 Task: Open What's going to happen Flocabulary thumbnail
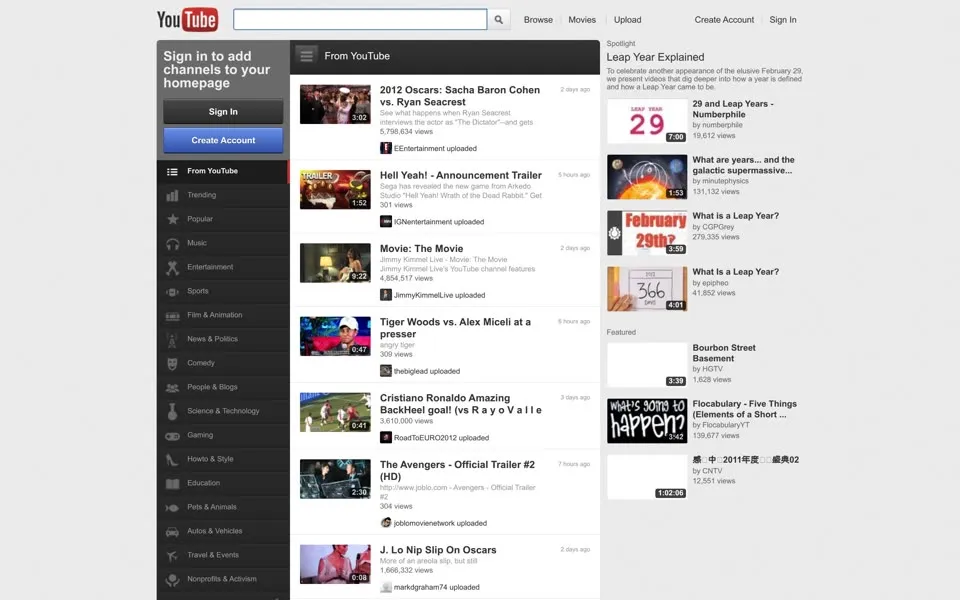click(647, 421)
